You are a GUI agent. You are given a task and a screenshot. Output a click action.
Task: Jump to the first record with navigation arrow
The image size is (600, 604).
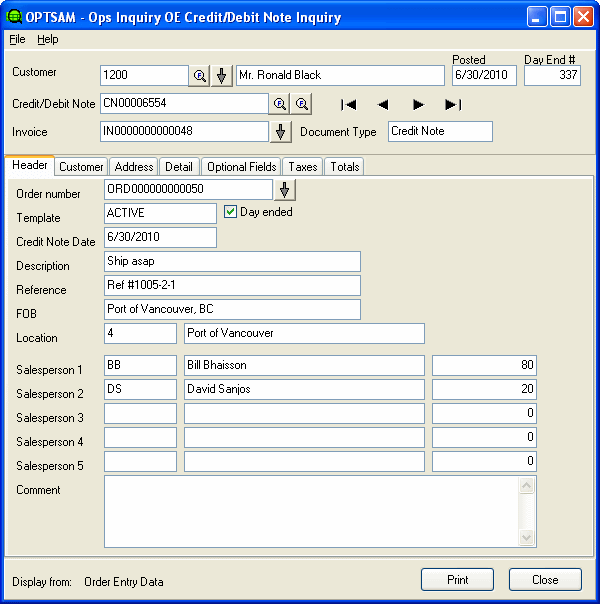tap(349, 104)
